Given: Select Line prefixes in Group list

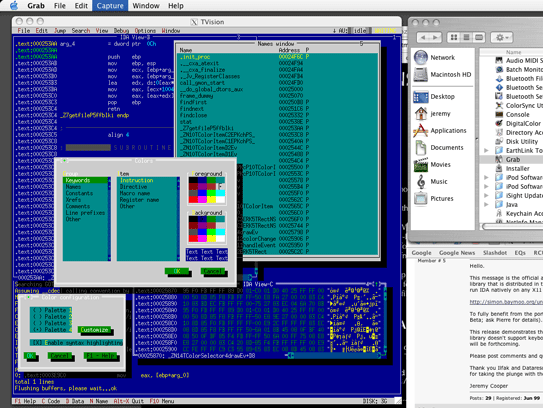Looking at the screenshot, I should point(86,213).
